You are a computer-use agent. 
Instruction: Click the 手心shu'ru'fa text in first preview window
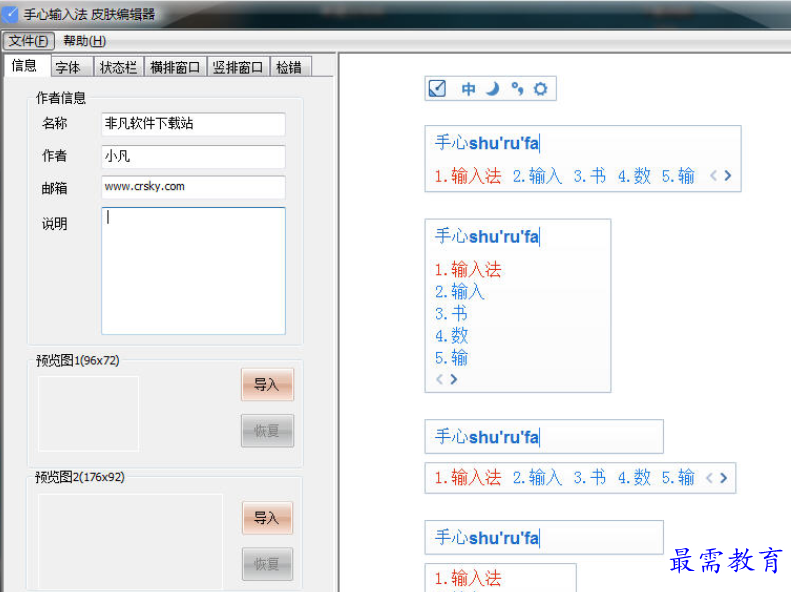click(487, 143)
